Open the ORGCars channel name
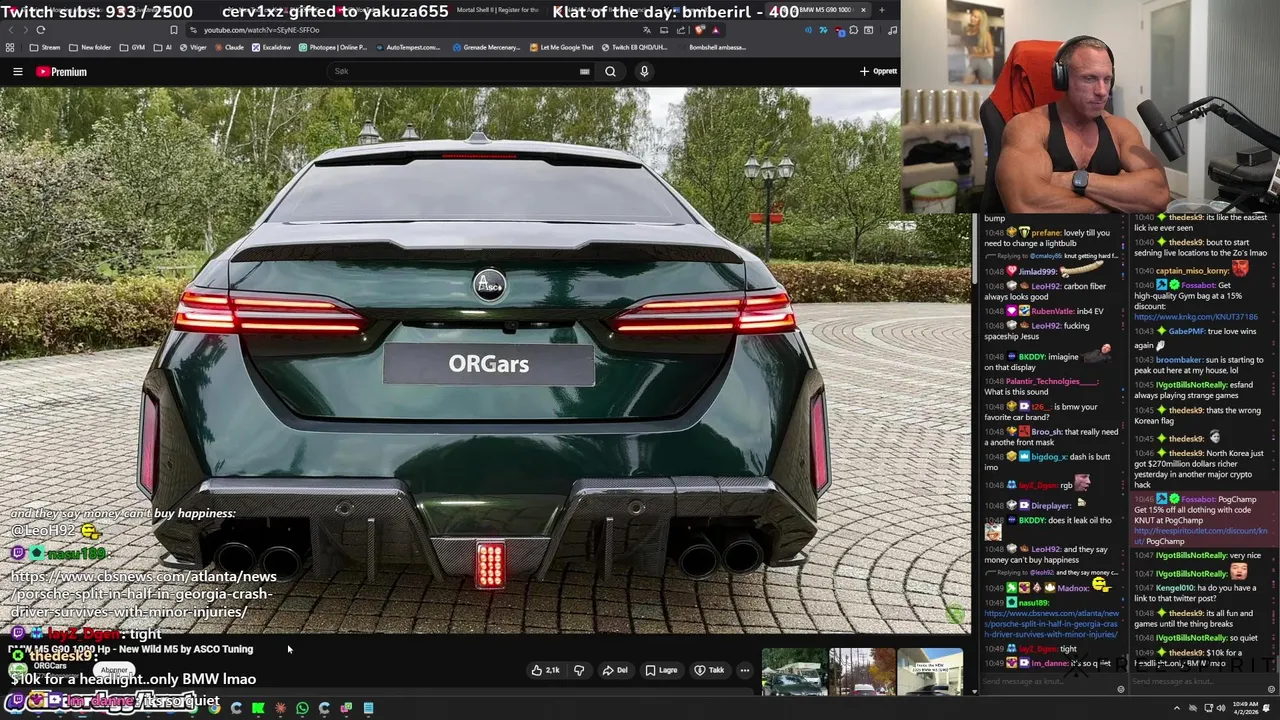 (50, 665)
